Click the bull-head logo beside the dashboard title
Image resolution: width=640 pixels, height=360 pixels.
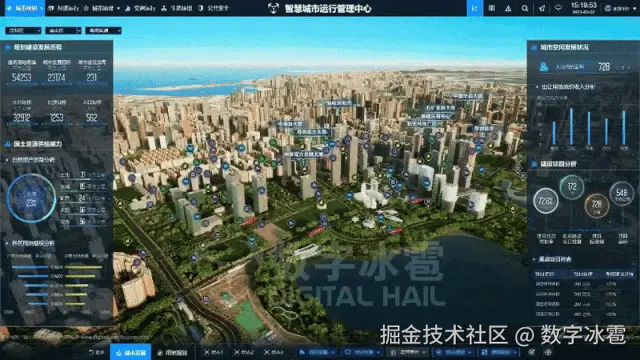pos(273,8)
